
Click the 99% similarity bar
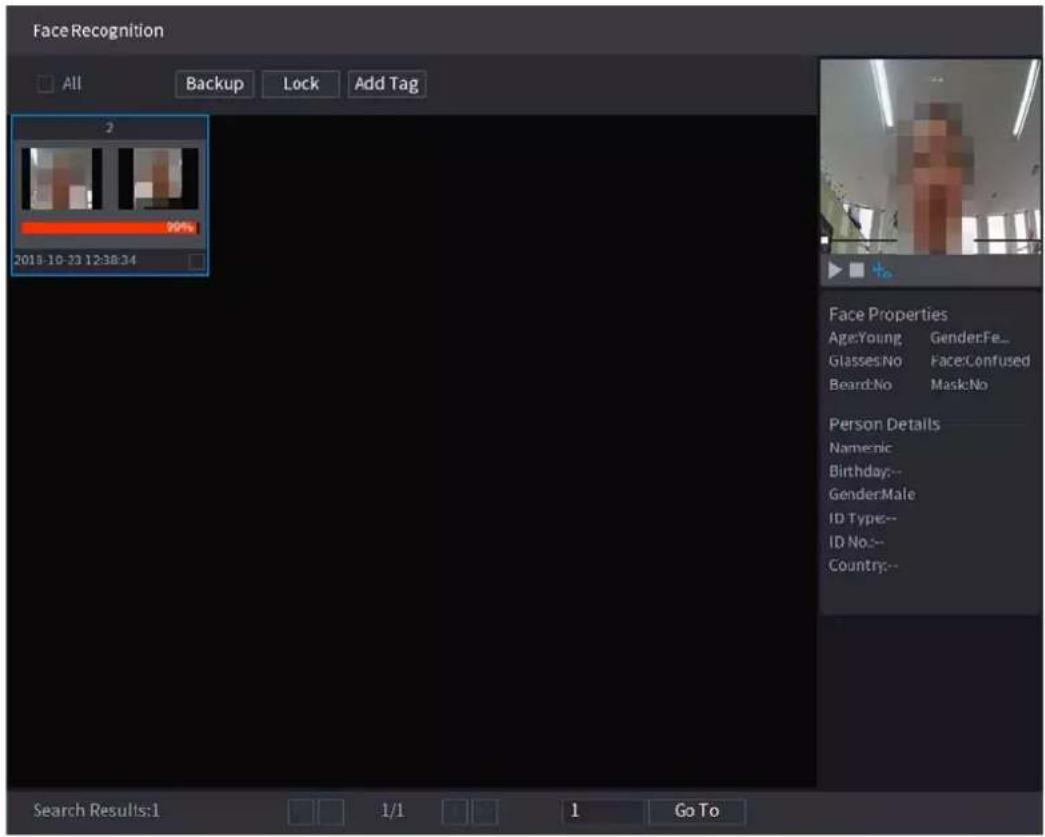click(x=110, y=228)
